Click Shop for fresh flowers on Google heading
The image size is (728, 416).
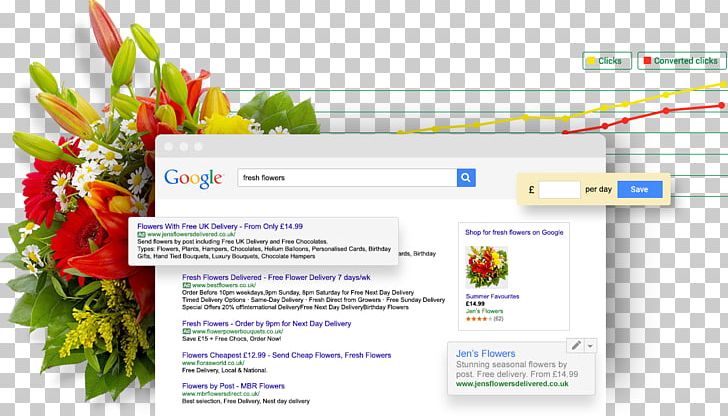pyautogui.click(x=514, y=232)
